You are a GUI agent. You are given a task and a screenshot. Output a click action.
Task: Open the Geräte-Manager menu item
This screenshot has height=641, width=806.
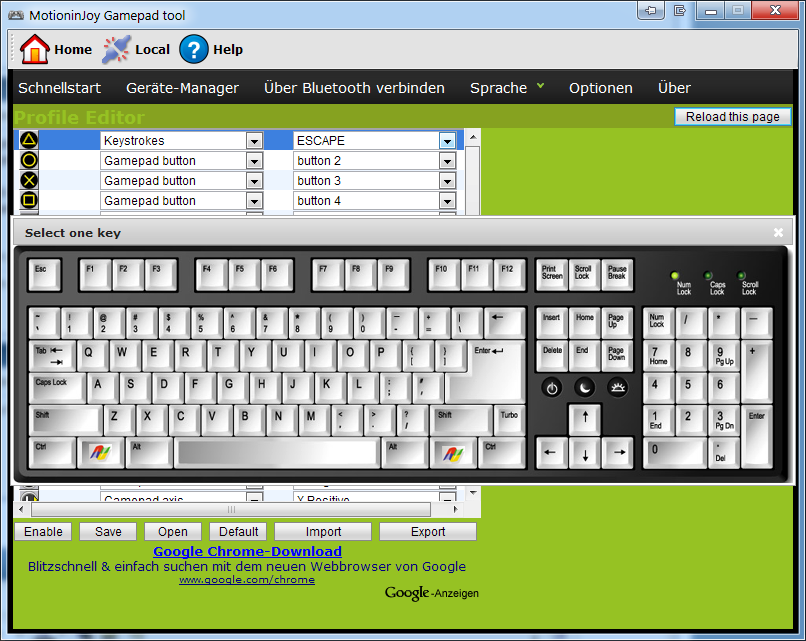[x=182, y=88]
